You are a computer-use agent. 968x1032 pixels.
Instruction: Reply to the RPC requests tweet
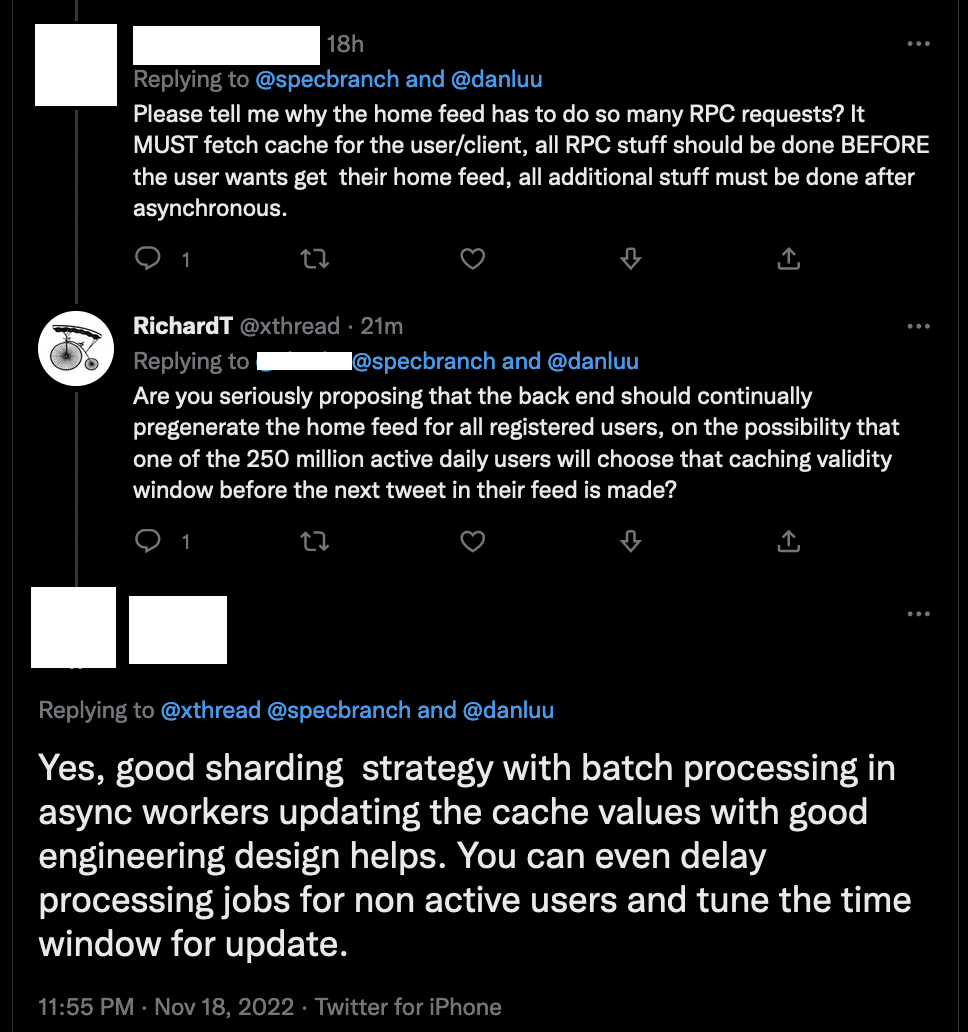tap(148, 259)
